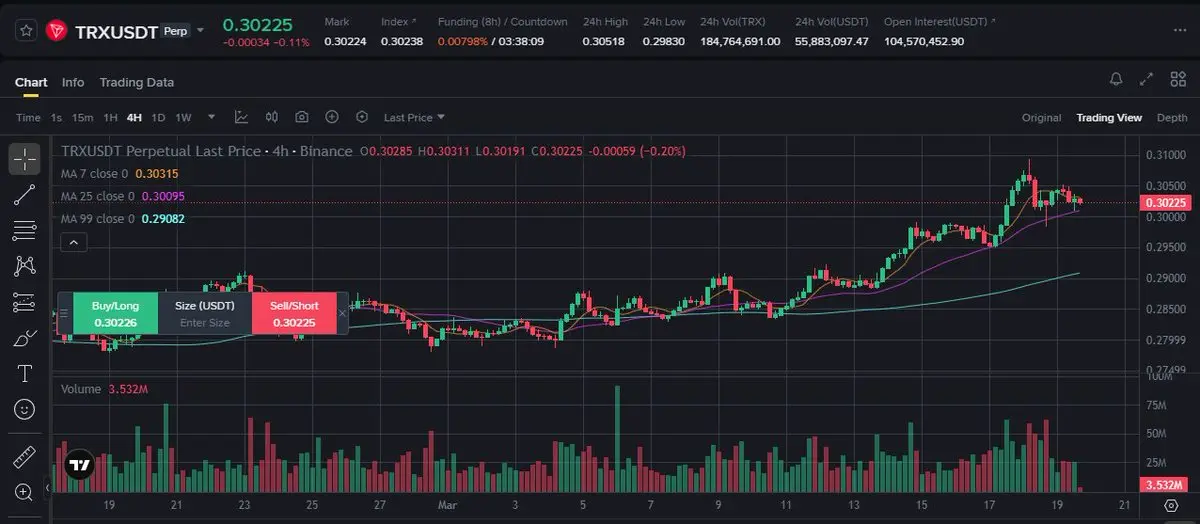Open the Trading Data tab
The image size is (1200, 524).
[137, 82]
